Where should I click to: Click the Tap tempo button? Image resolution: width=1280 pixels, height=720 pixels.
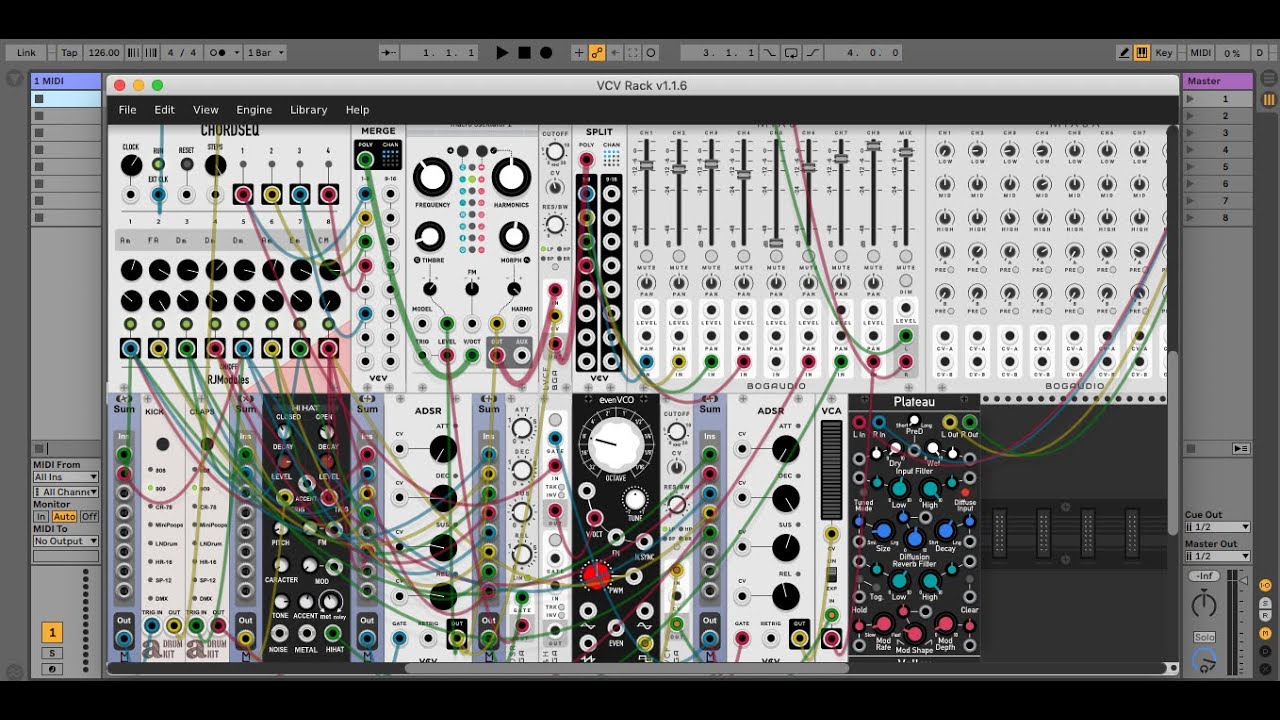[x=69, y=53]
